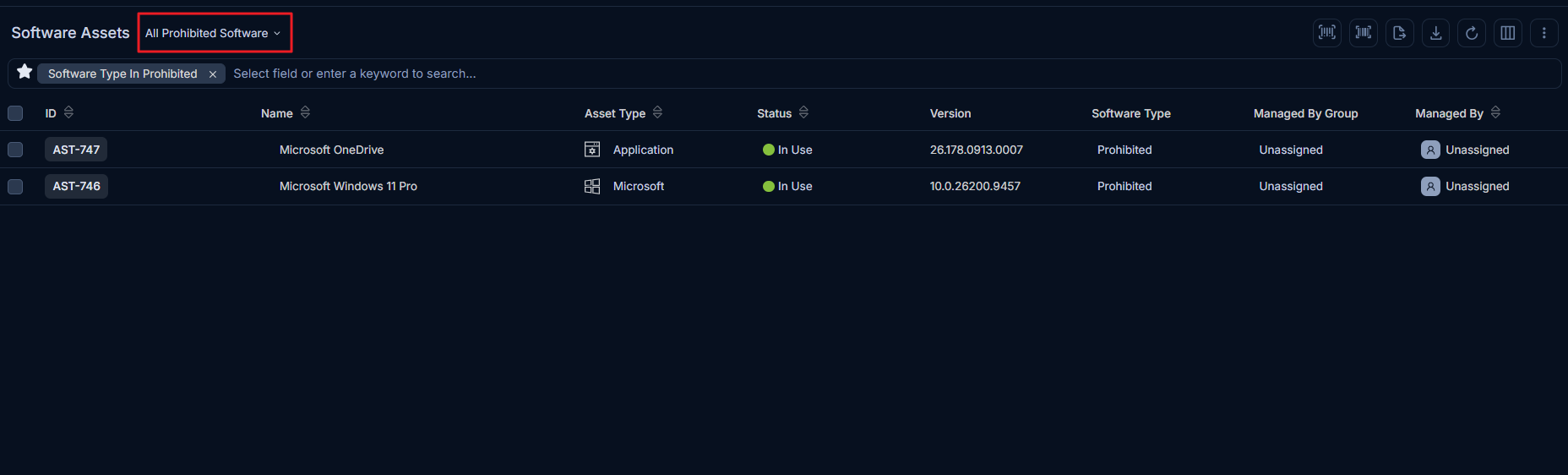
Task: Click the Version column header
Action: [x=950, y=113]
